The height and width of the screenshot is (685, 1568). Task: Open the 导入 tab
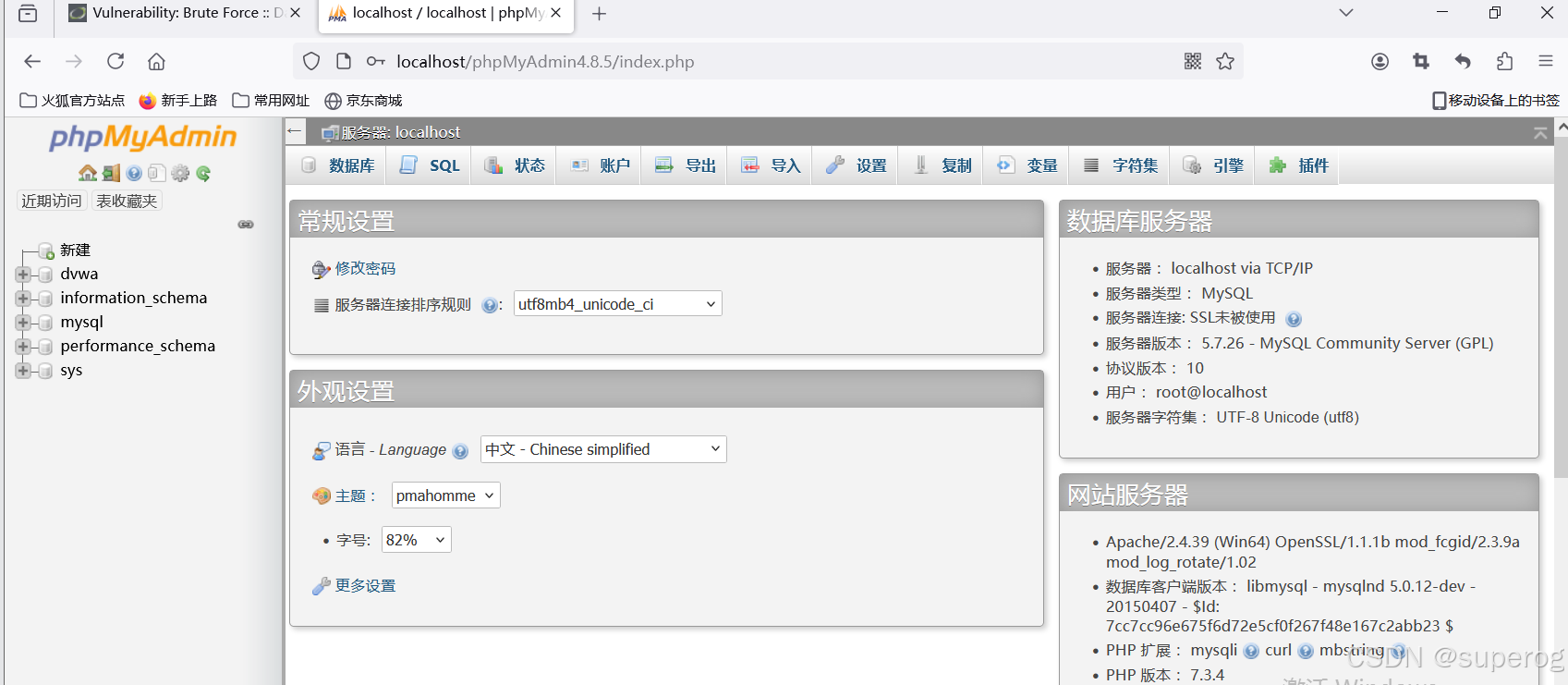771,165
